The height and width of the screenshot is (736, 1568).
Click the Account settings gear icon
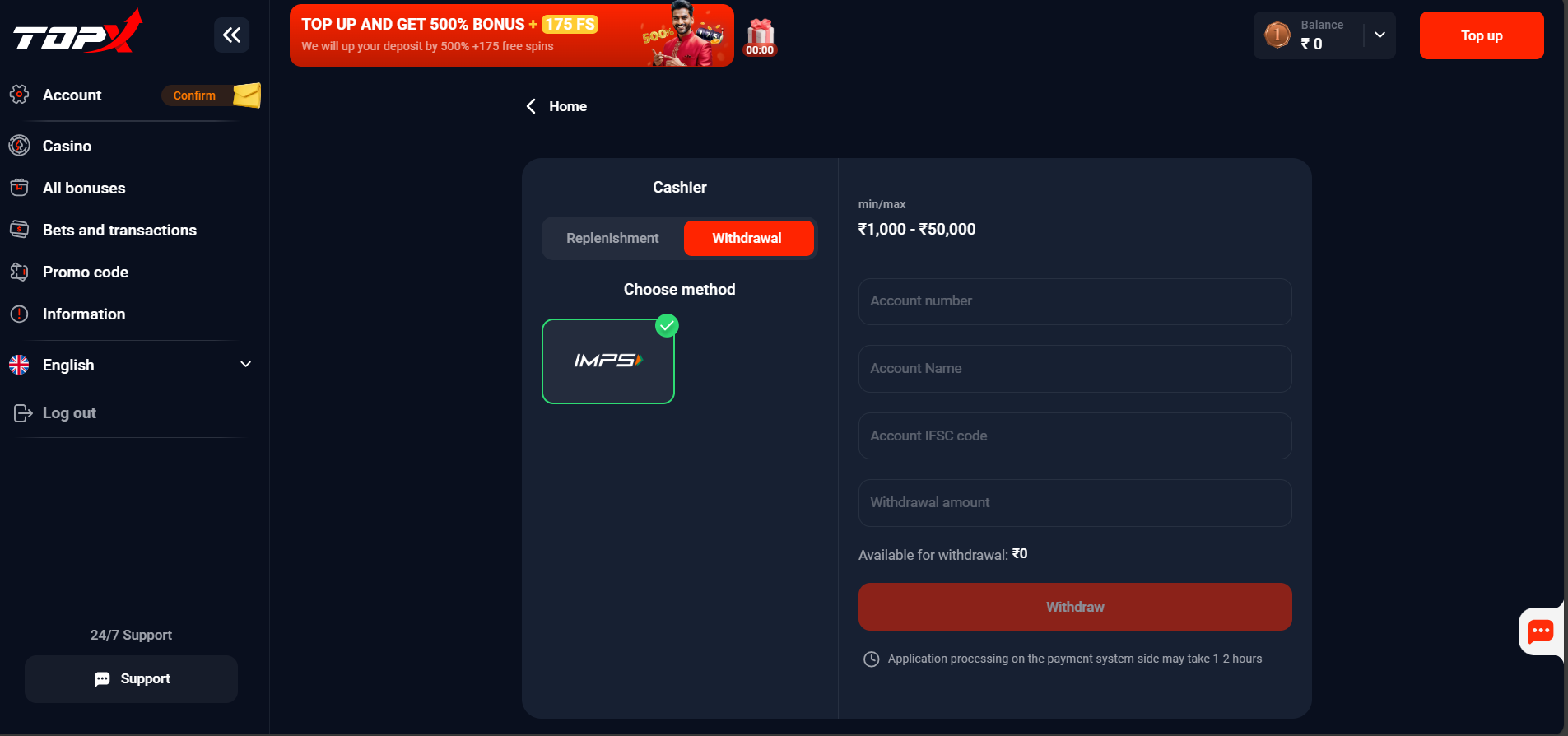click(18, 95)
